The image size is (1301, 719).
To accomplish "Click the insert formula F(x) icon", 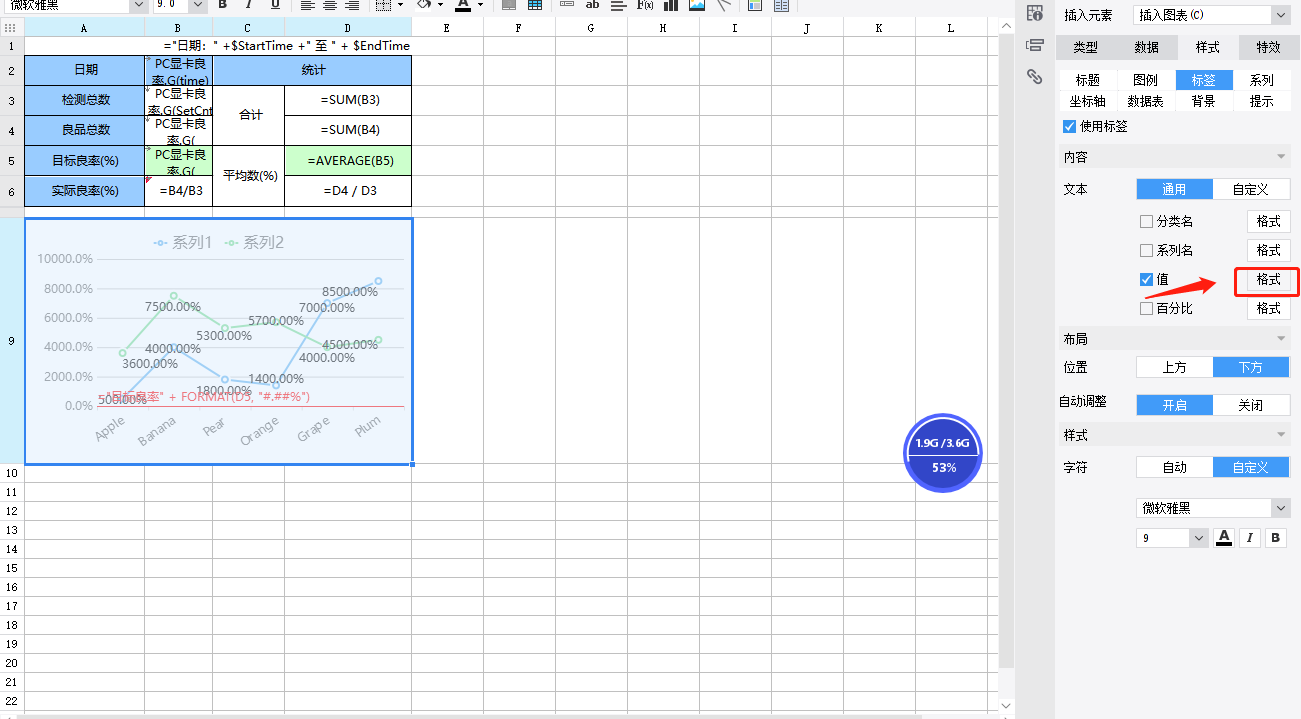I will pos(645,5).
